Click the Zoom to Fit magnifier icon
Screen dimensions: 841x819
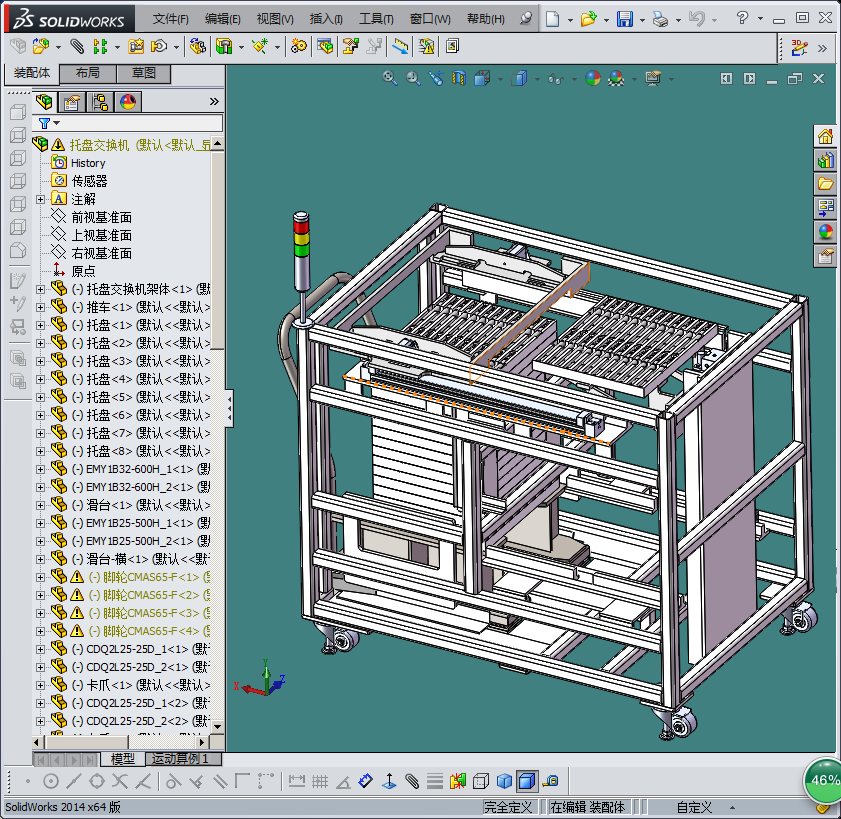[391, 78]
